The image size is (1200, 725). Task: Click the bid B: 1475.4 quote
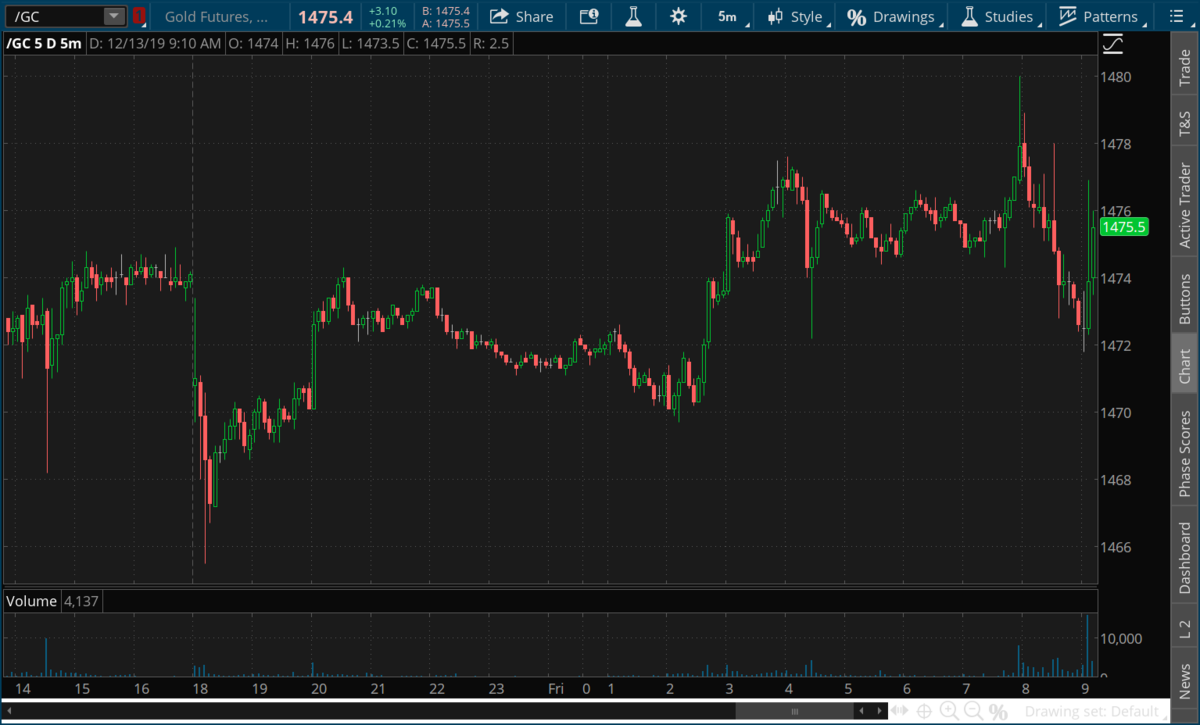446,10
